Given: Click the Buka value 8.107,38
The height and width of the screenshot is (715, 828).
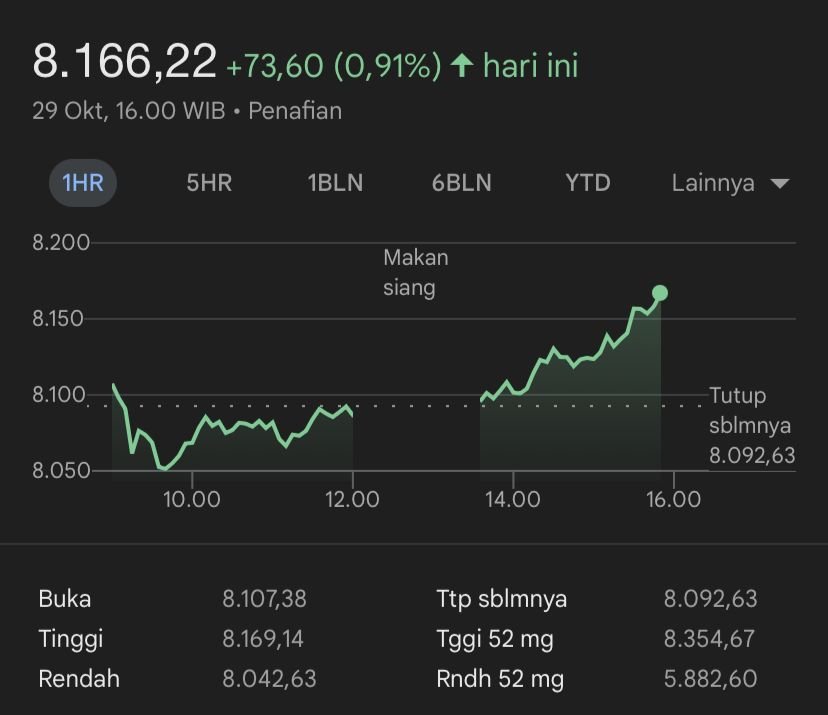Looking at the screenshot, I should 264,599.
